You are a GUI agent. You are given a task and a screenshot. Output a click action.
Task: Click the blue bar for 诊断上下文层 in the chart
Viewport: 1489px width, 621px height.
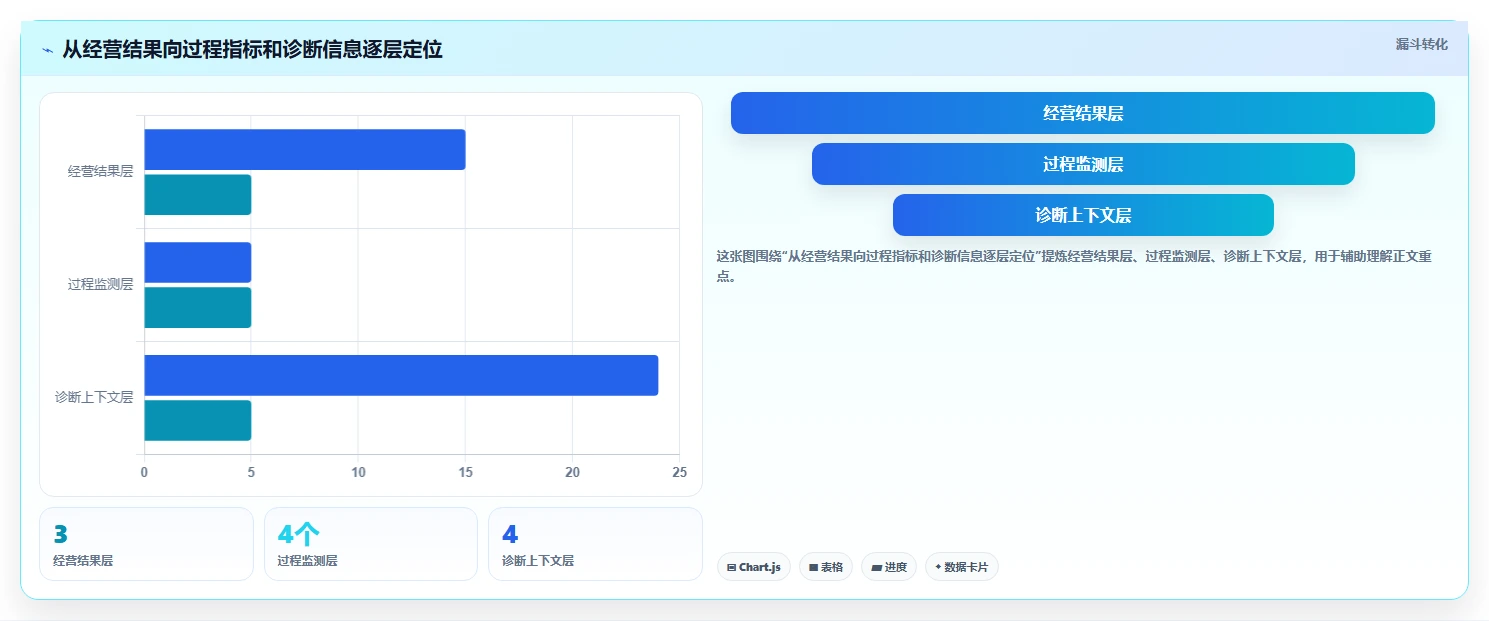coord(401,375)
